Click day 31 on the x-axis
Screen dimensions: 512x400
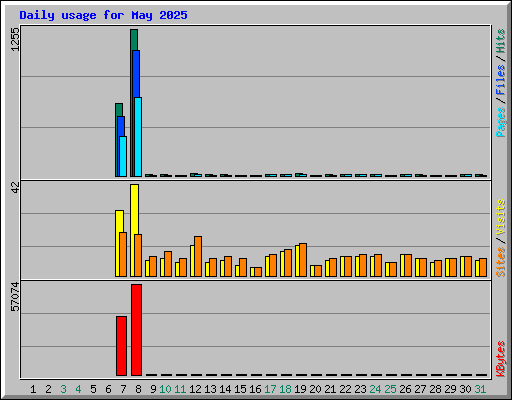(480, 389)
